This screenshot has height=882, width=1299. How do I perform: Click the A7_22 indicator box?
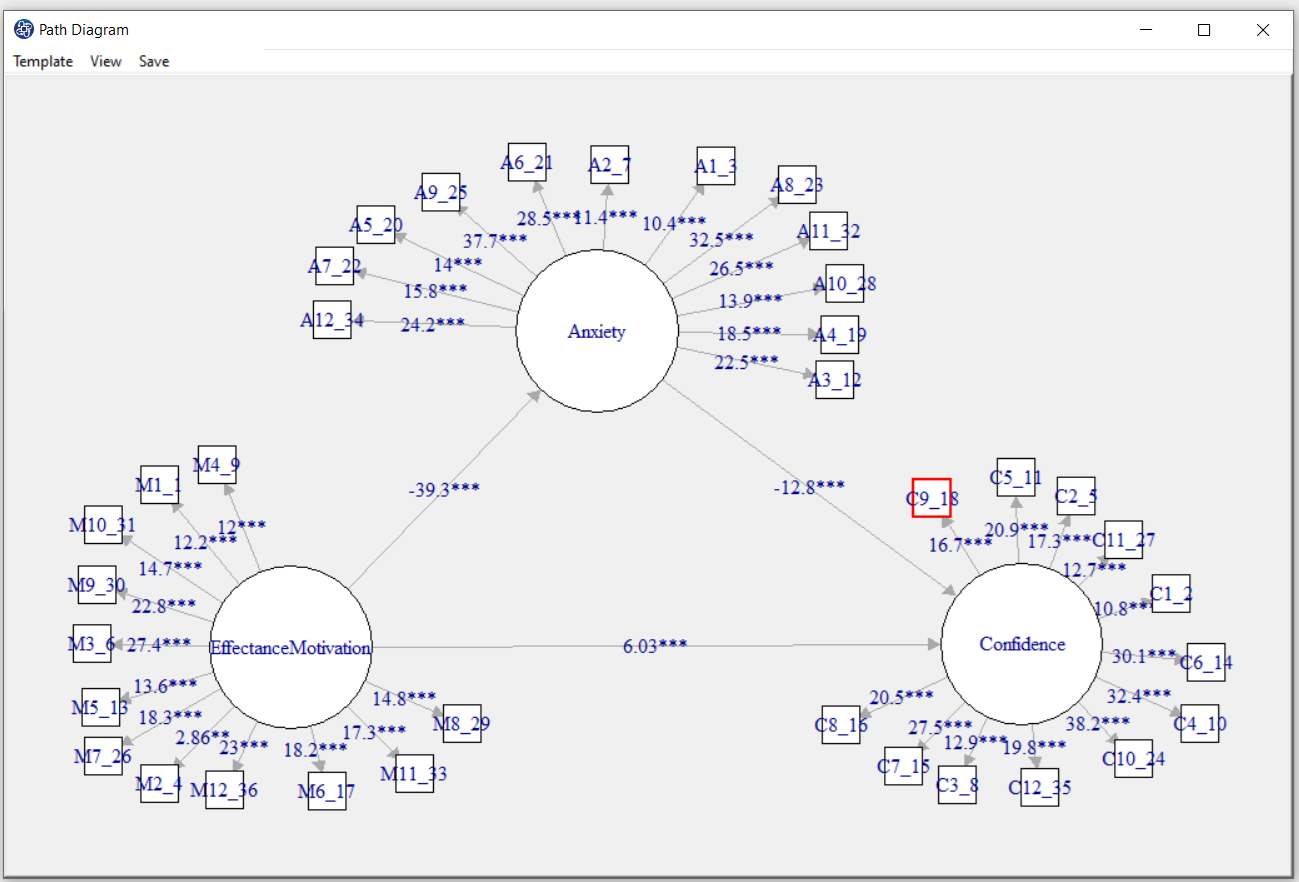coord(334,266)
